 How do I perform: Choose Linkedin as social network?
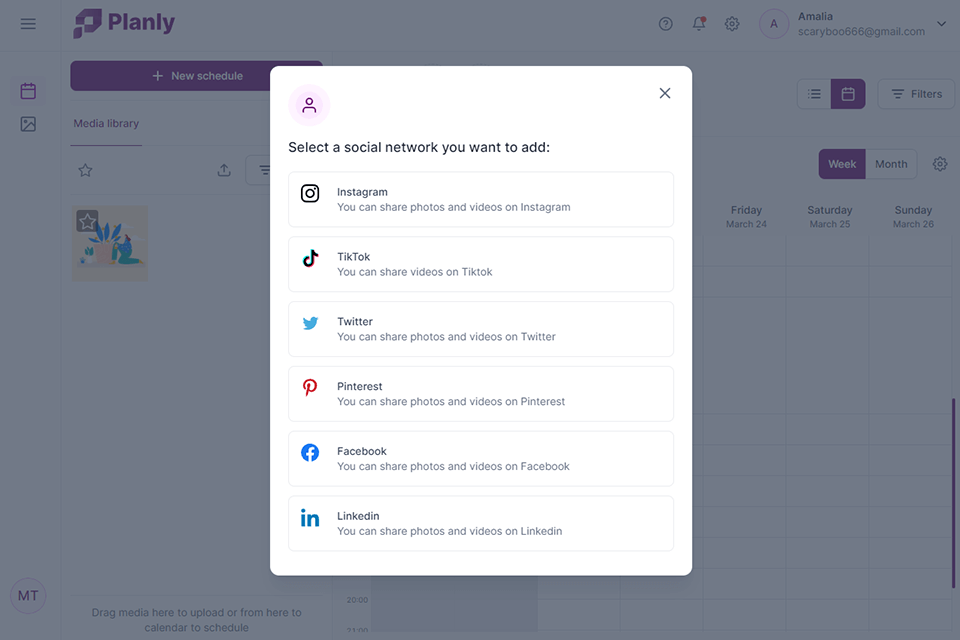click(x=481, y=523)
